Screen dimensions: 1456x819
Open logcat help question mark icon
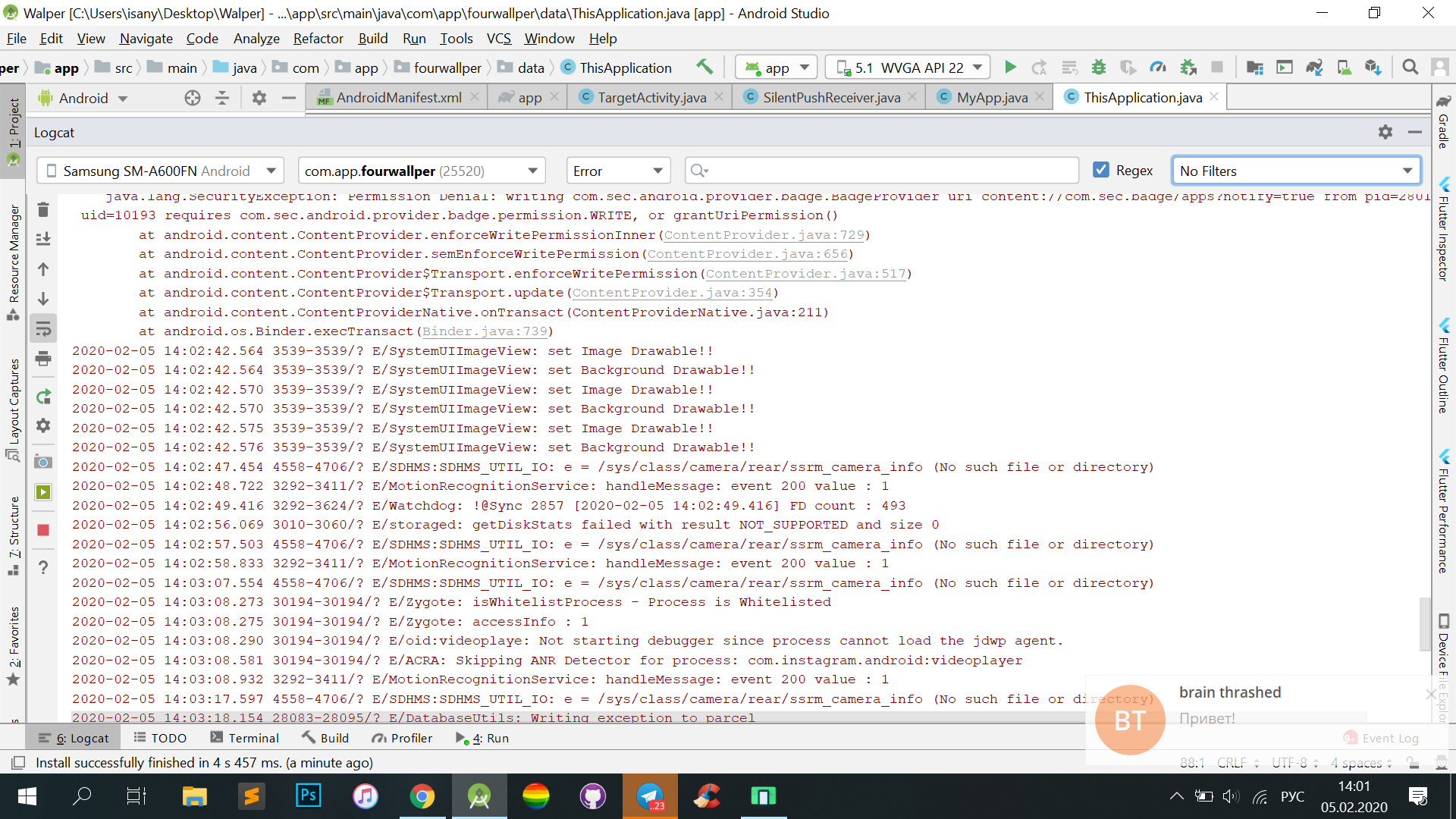[x=43, y=567]
